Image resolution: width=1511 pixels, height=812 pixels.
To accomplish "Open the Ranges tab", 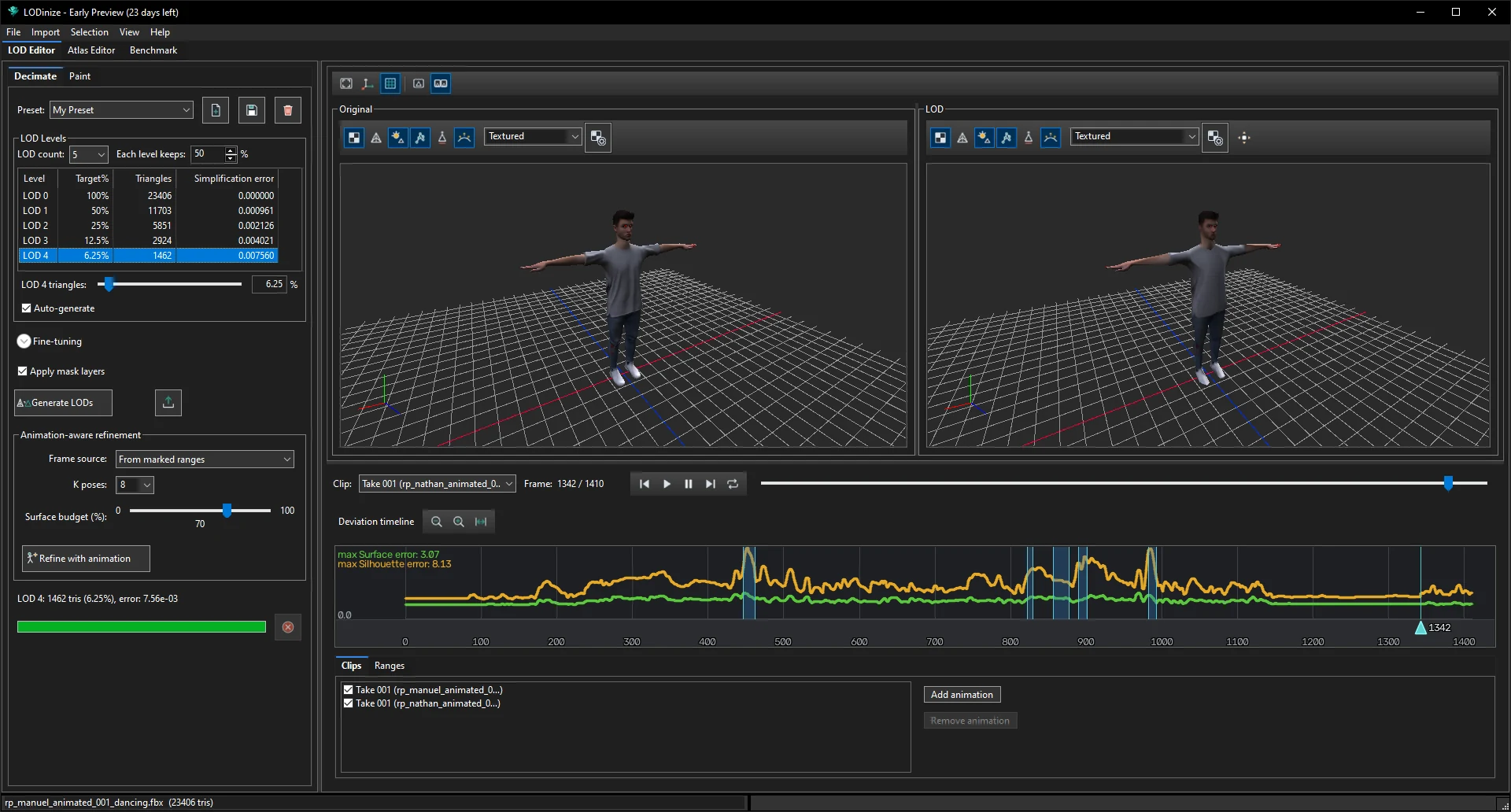I will point(390,666).
